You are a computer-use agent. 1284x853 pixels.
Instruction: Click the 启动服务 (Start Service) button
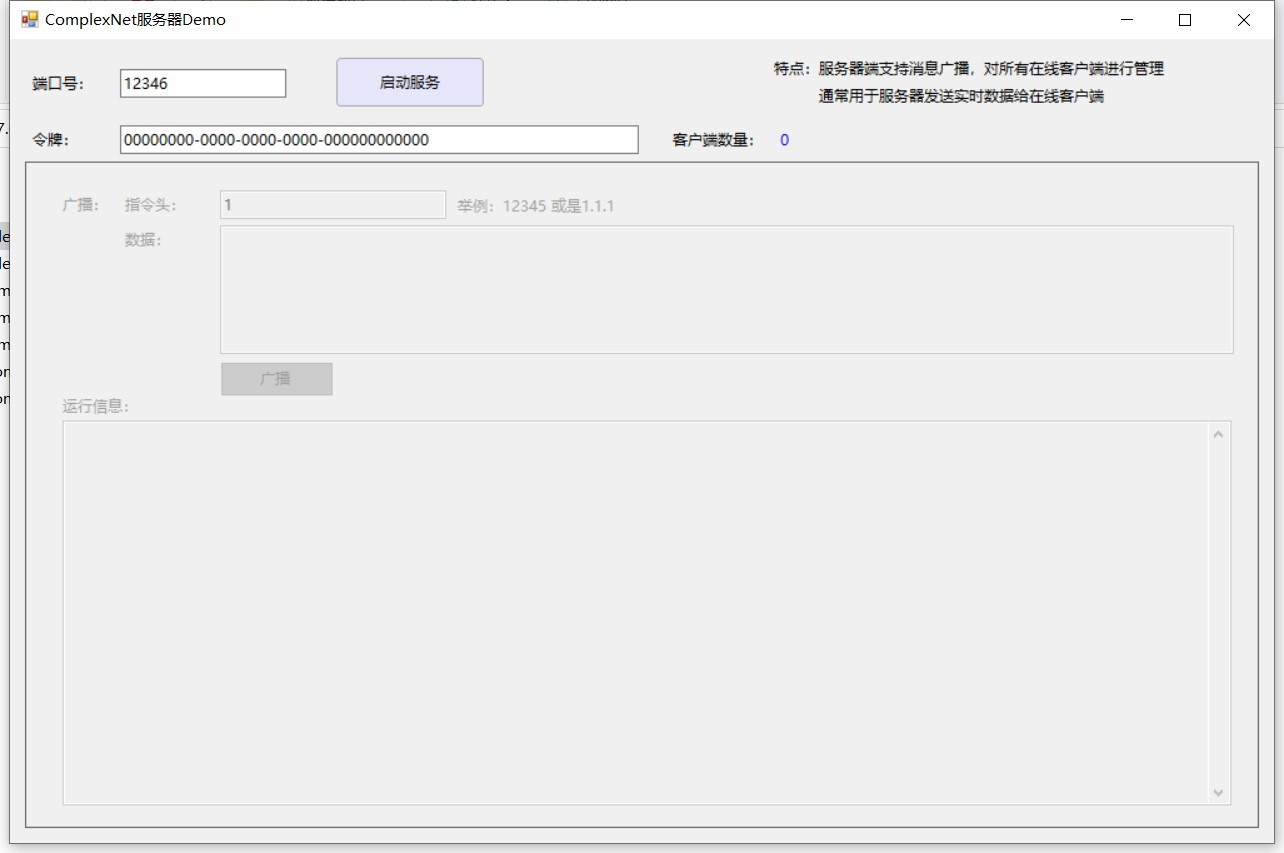(x=409, y=82)
